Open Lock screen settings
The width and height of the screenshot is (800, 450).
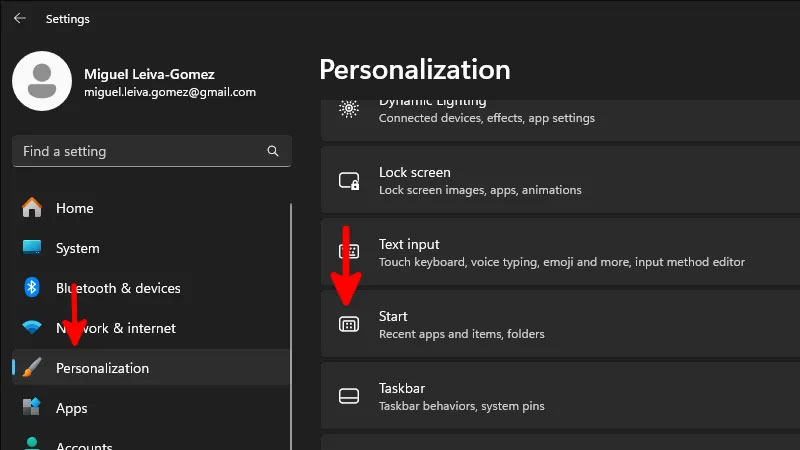tap(560, 180)
